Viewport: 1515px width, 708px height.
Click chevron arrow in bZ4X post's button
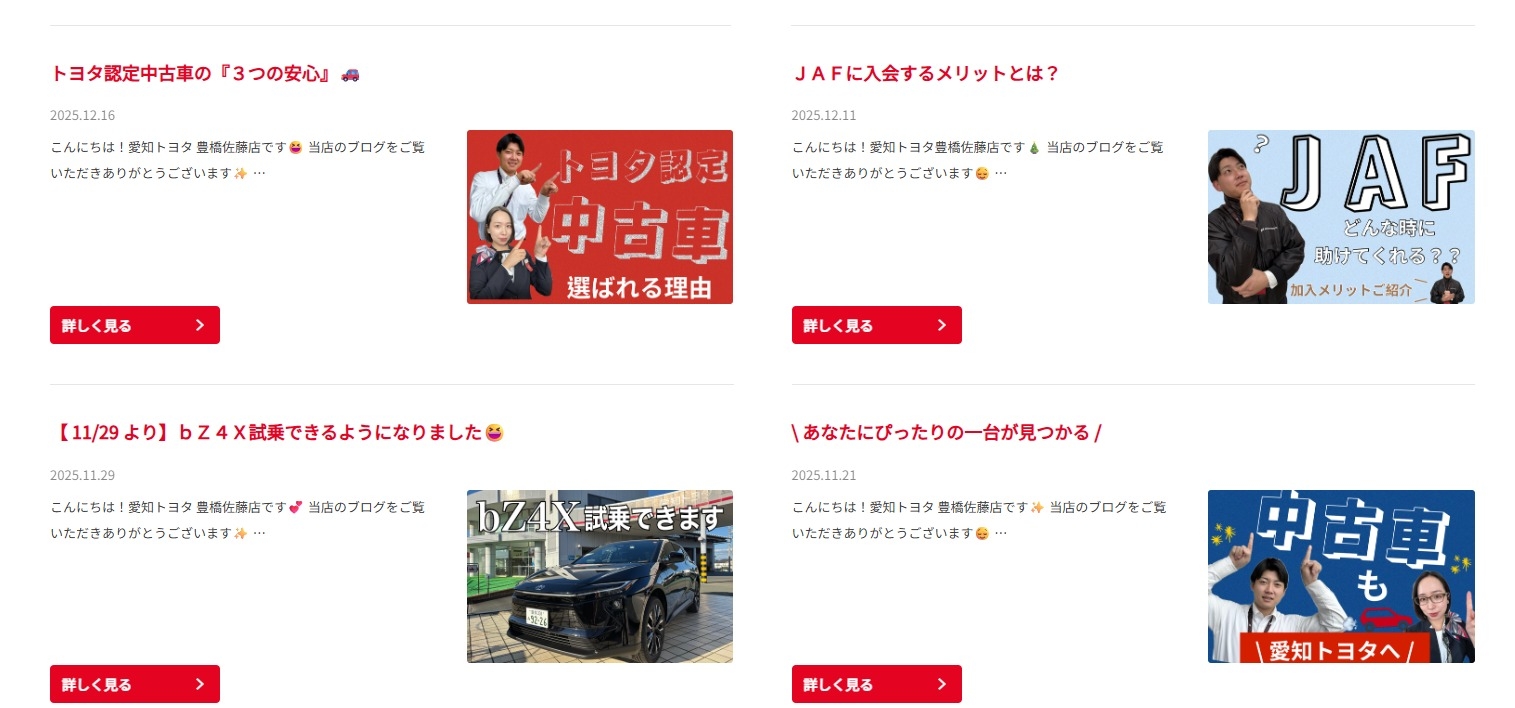200,684
